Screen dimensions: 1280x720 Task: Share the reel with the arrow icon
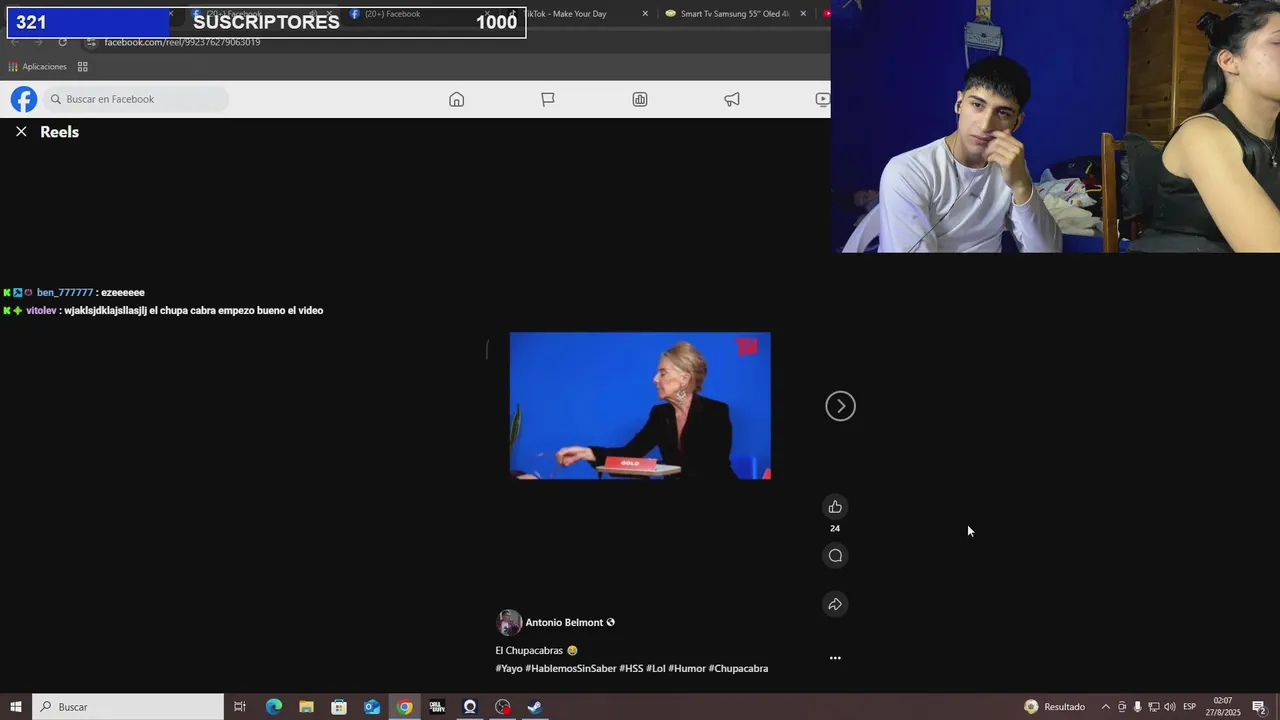[x=835, y=604]
